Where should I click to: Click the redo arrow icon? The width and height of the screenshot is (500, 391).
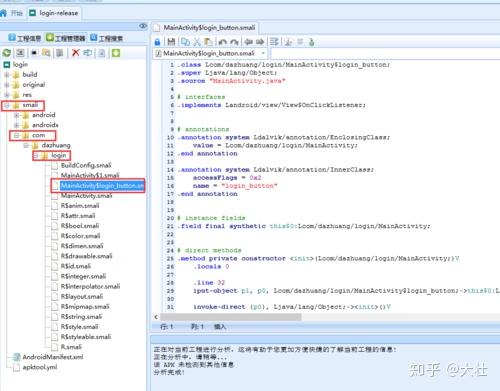click(234, 42)
